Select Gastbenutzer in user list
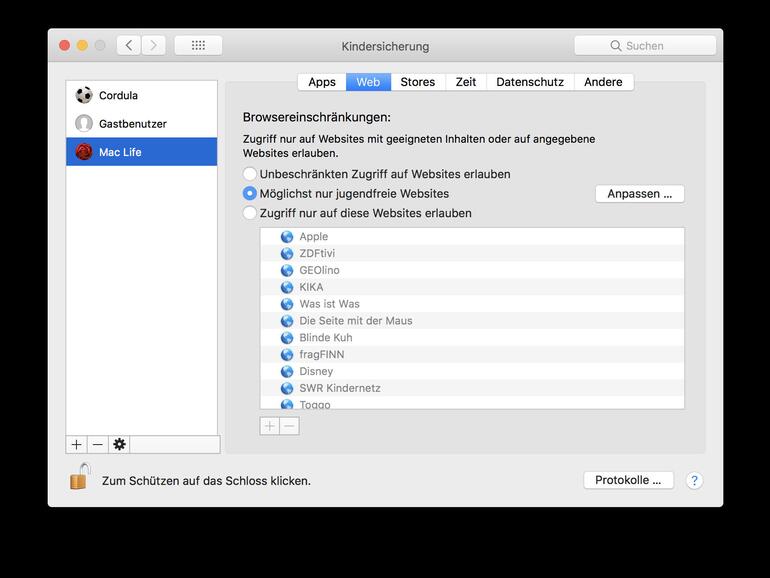 pos(141,123)
